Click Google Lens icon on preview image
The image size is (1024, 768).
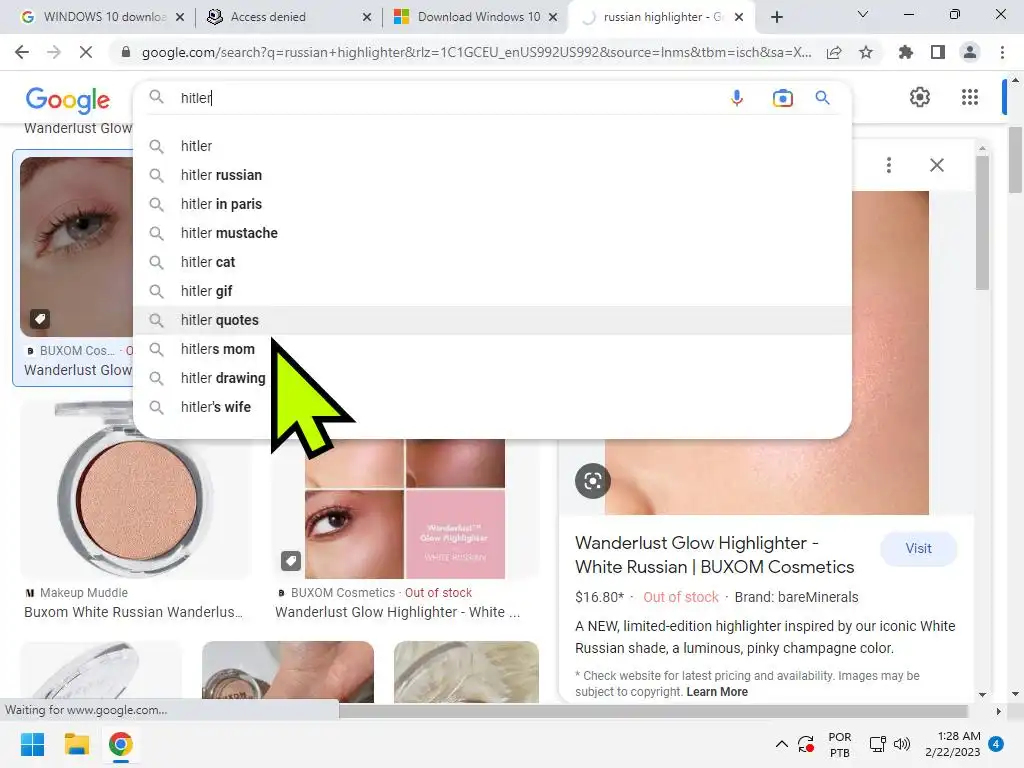pos(592,481)
